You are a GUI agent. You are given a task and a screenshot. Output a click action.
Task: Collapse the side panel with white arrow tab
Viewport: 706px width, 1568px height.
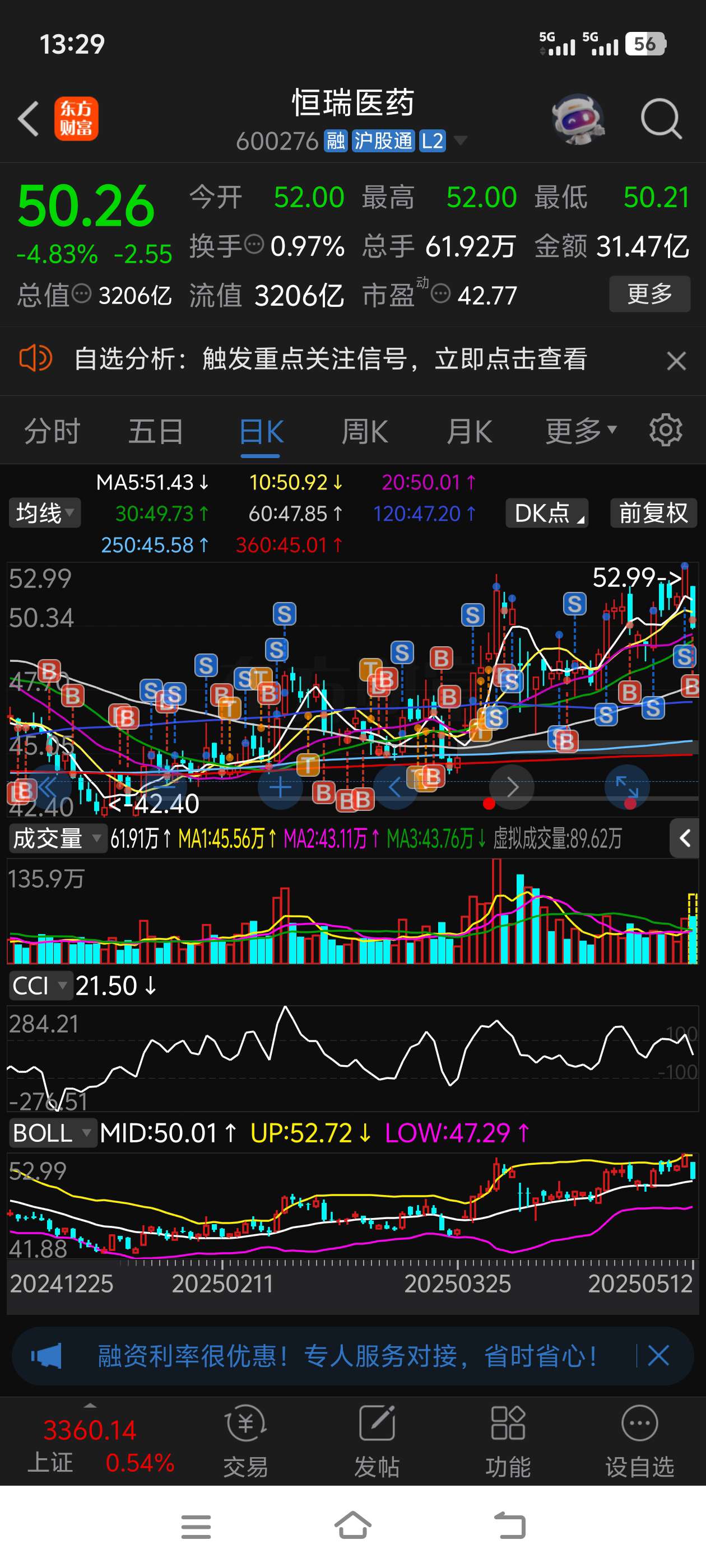[685, 838]
